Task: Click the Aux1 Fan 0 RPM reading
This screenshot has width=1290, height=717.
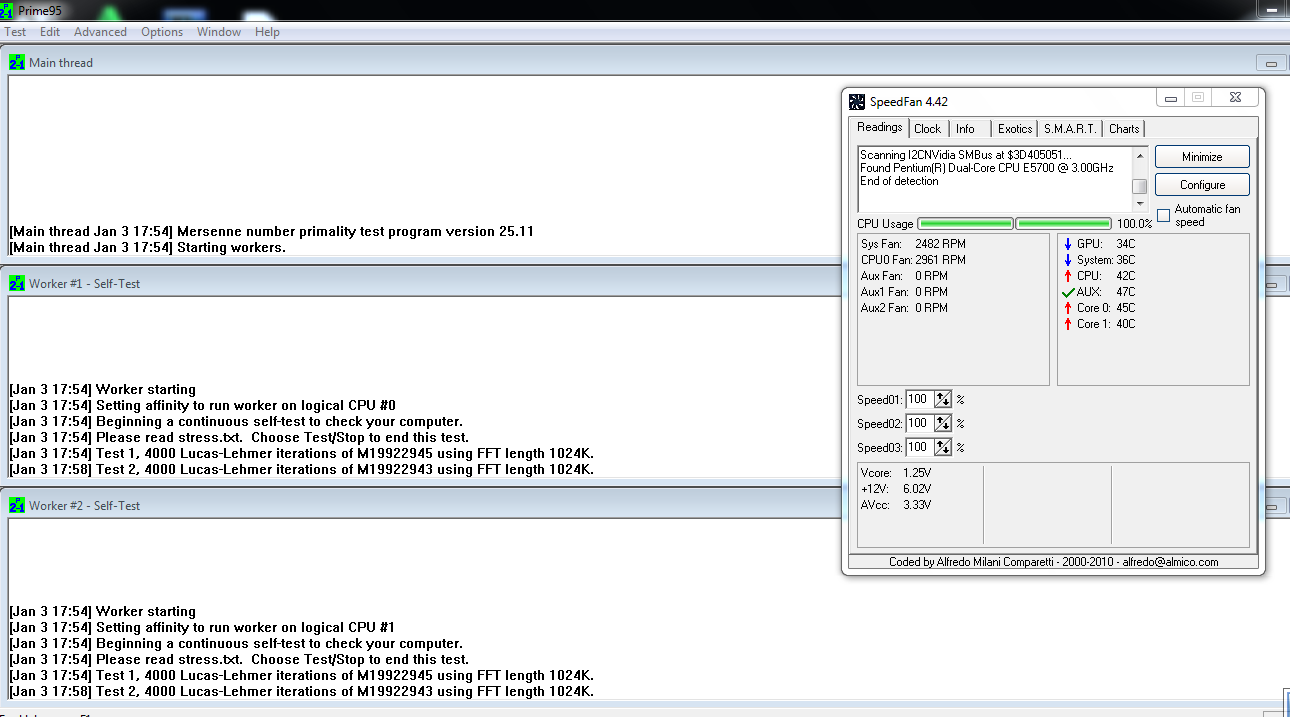Action: [904, 292]
